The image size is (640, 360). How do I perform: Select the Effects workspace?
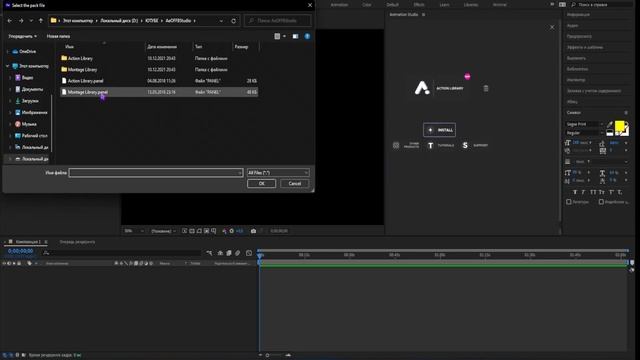419,4
